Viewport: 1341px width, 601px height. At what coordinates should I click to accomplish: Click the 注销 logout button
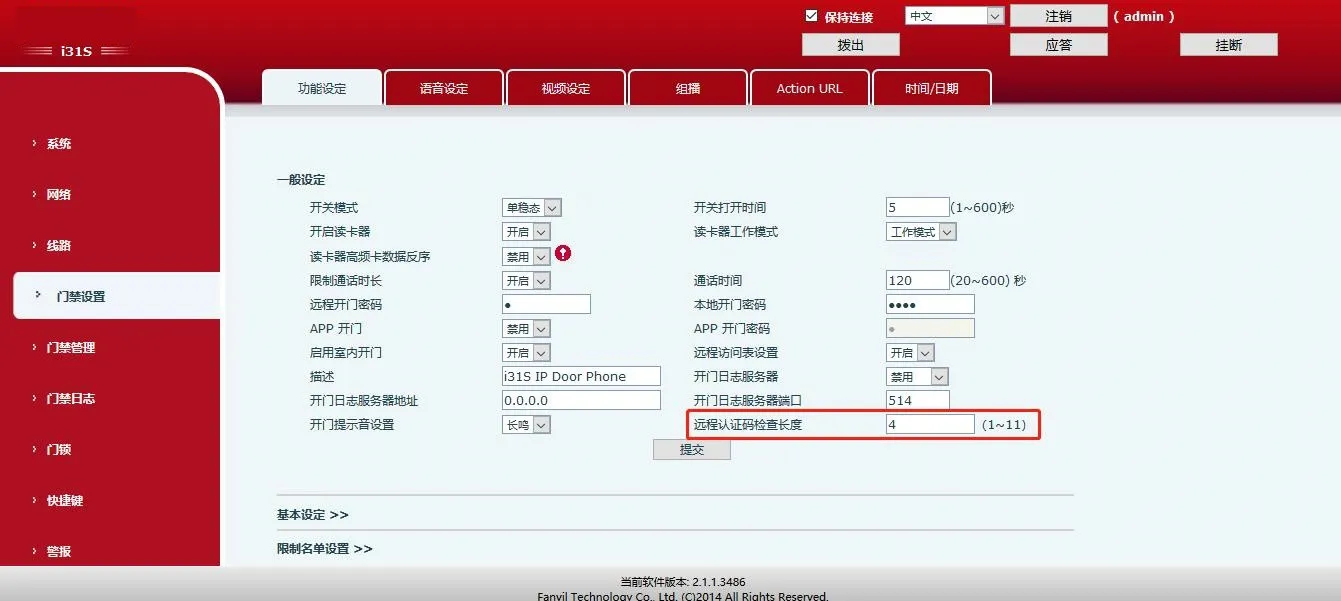pyautogui.click(x=1057, y=15)
